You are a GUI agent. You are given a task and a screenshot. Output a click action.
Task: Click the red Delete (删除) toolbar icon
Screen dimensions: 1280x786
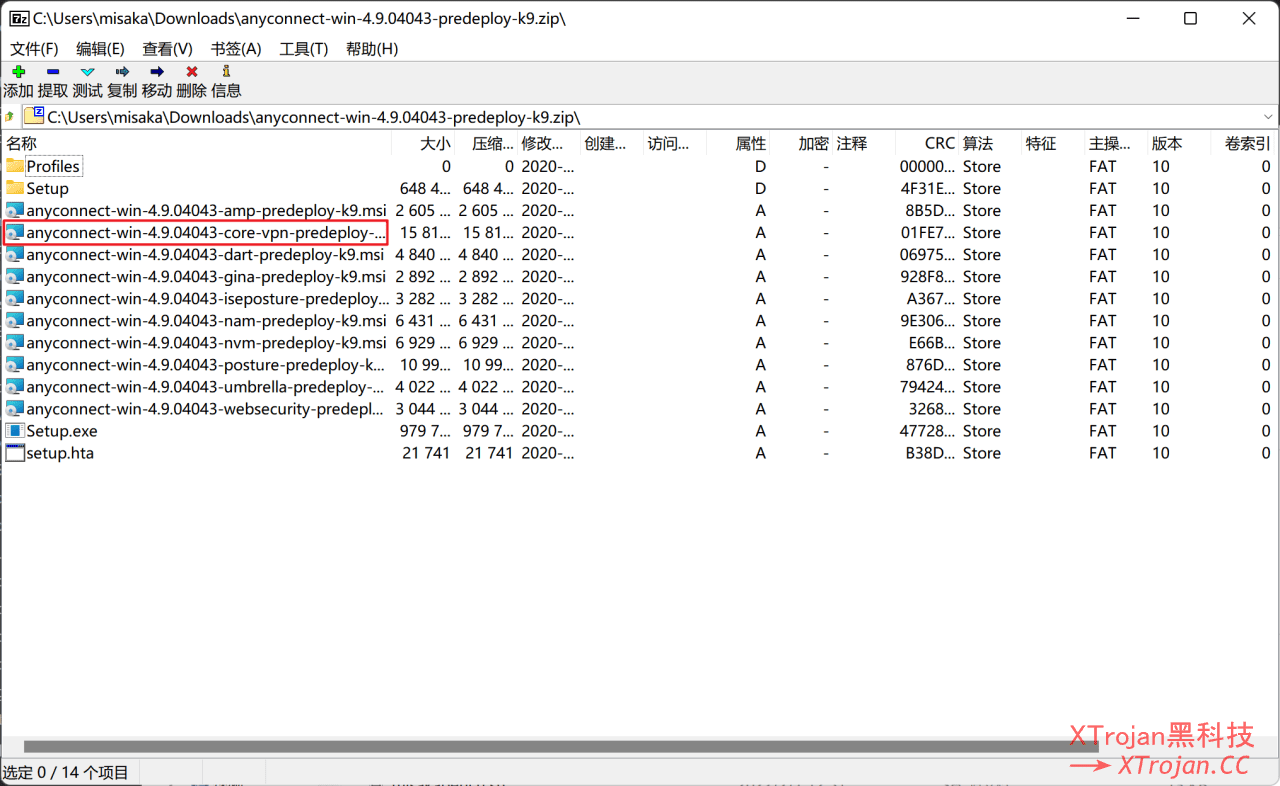pos(191,72)
